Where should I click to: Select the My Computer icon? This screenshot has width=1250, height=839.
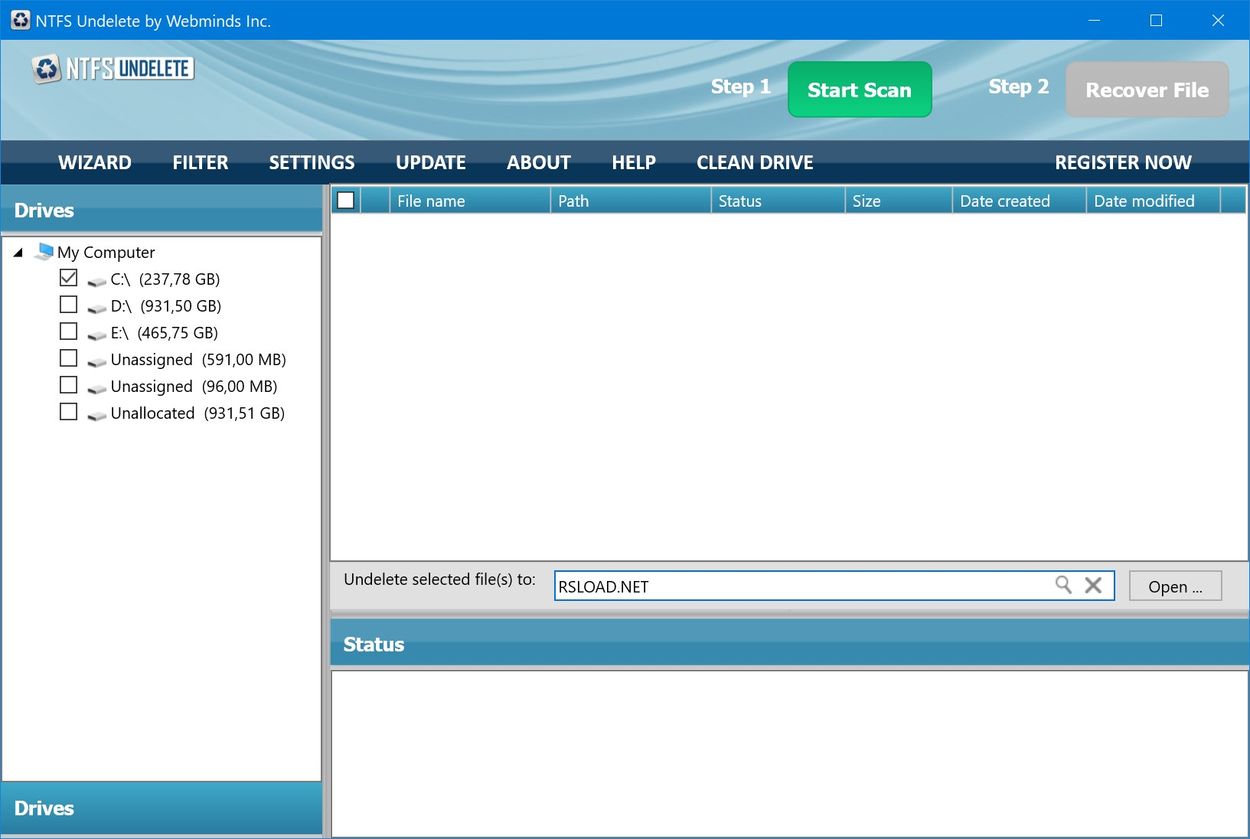(44, 252)
